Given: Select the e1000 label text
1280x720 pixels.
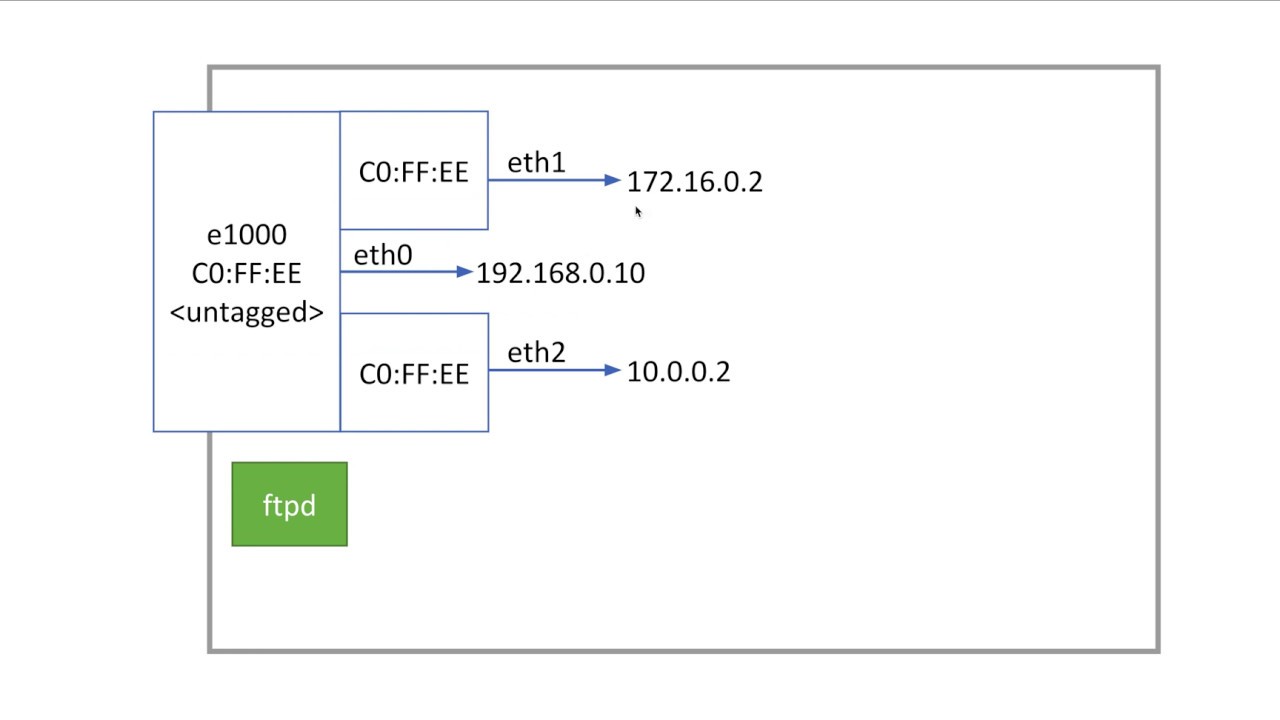Looking at the screenshot, I should coord(246,235).
